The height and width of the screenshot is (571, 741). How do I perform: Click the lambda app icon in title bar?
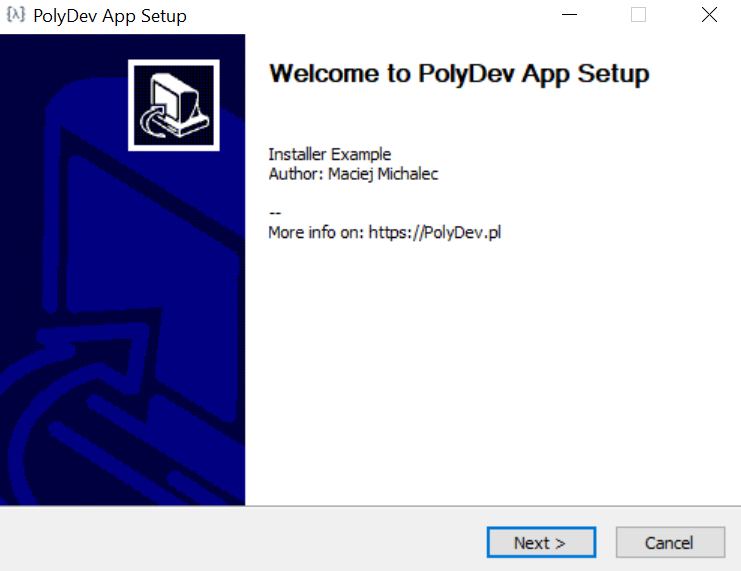[x=15, y=15]
